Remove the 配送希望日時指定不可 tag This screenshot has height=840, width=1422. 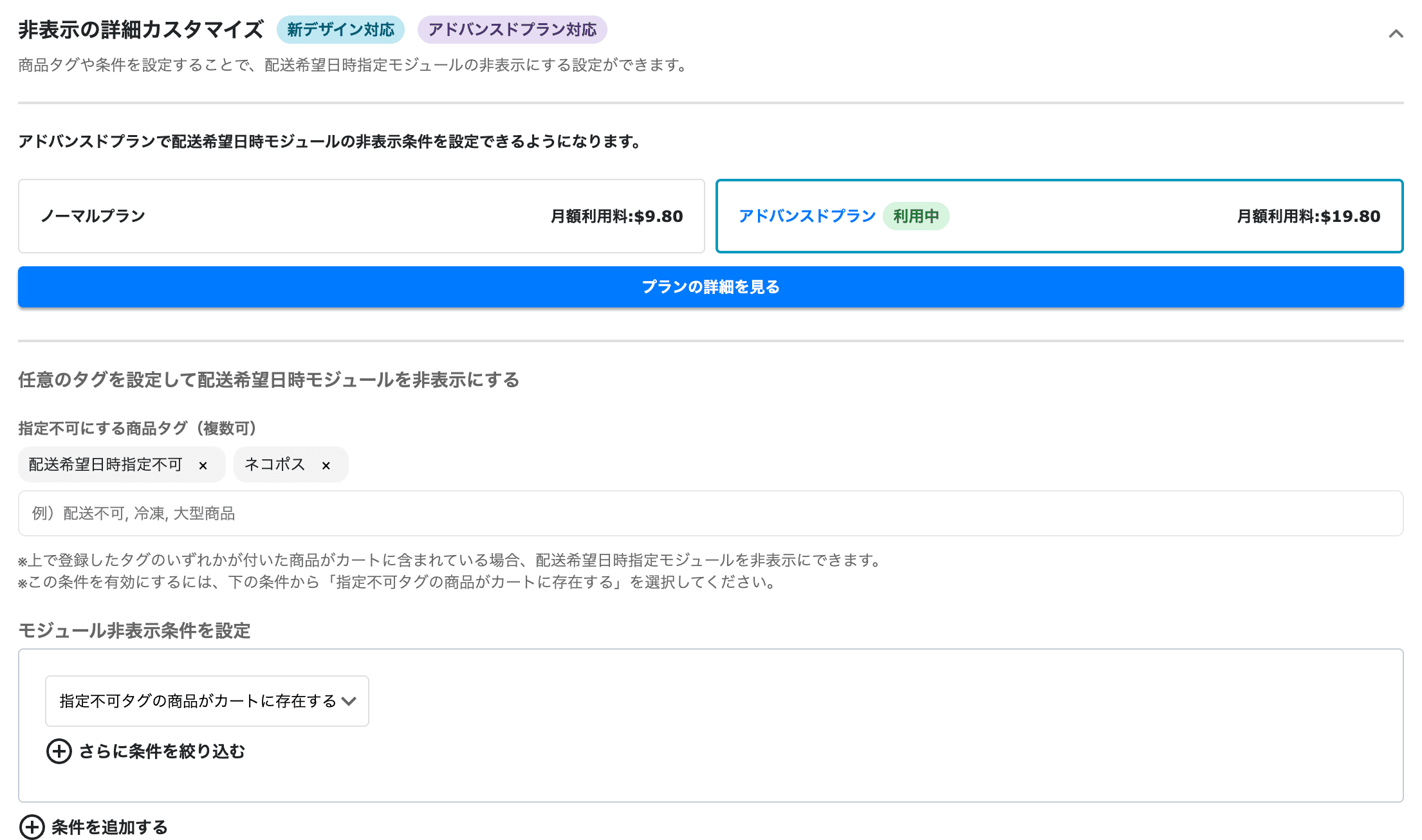tap(204, 464)
